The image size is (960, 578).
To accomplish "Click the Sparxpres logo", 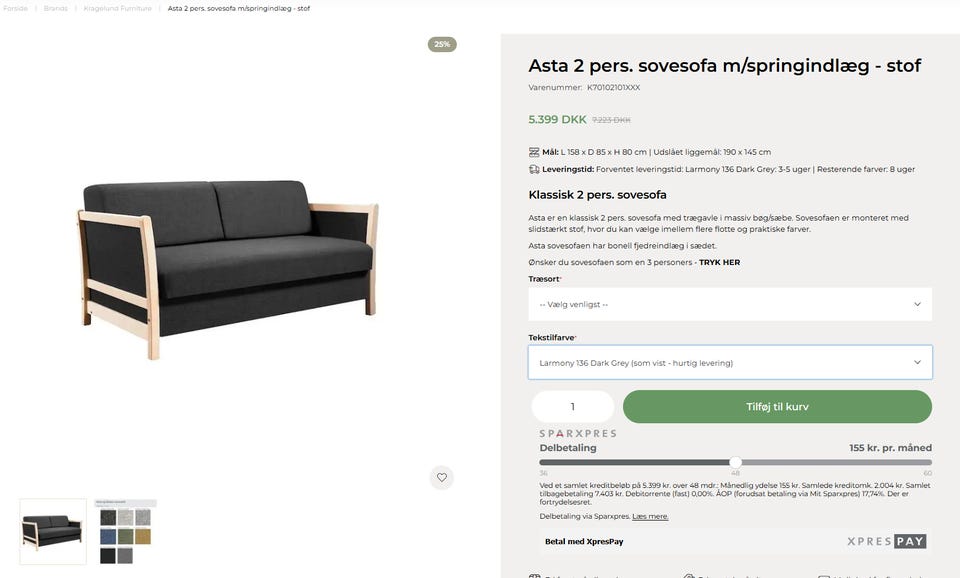I will click(578, 434).
